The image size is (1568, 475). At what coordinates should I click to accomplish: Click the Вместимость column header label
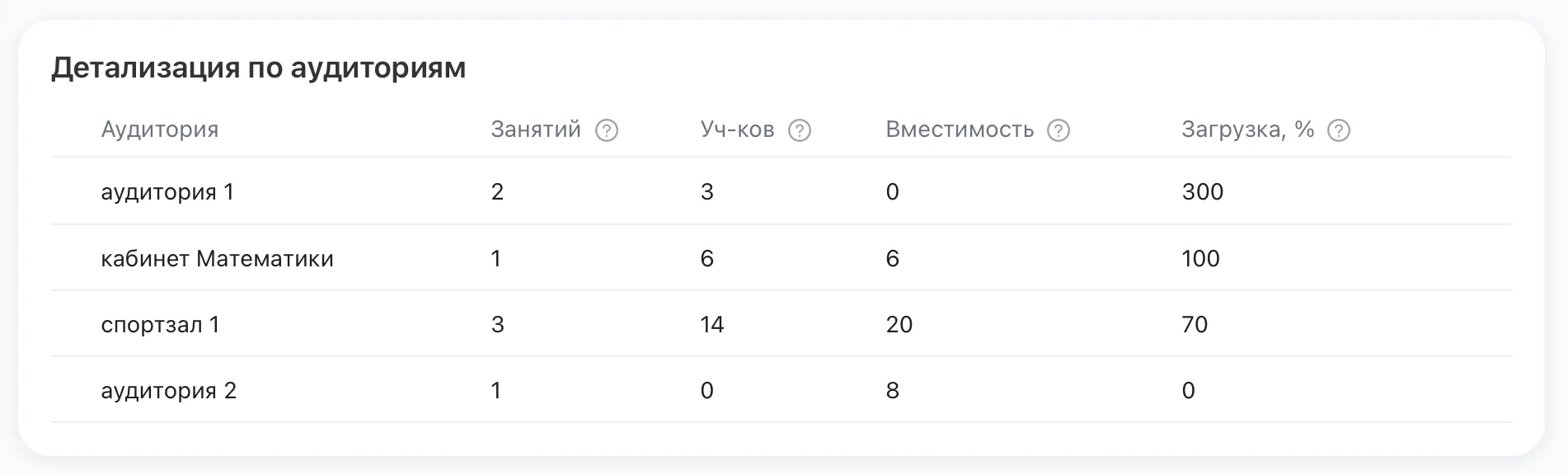[x=960, y=129]
